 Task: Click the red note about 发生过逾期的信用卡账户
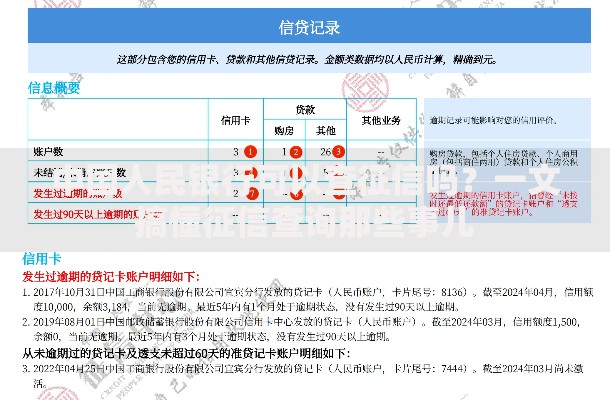pyautogui.click(x=503, y=204)
